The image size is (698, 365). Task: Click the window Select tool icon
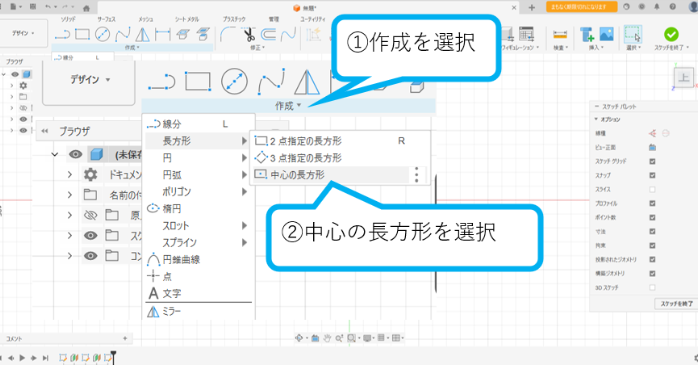point(632,34)
